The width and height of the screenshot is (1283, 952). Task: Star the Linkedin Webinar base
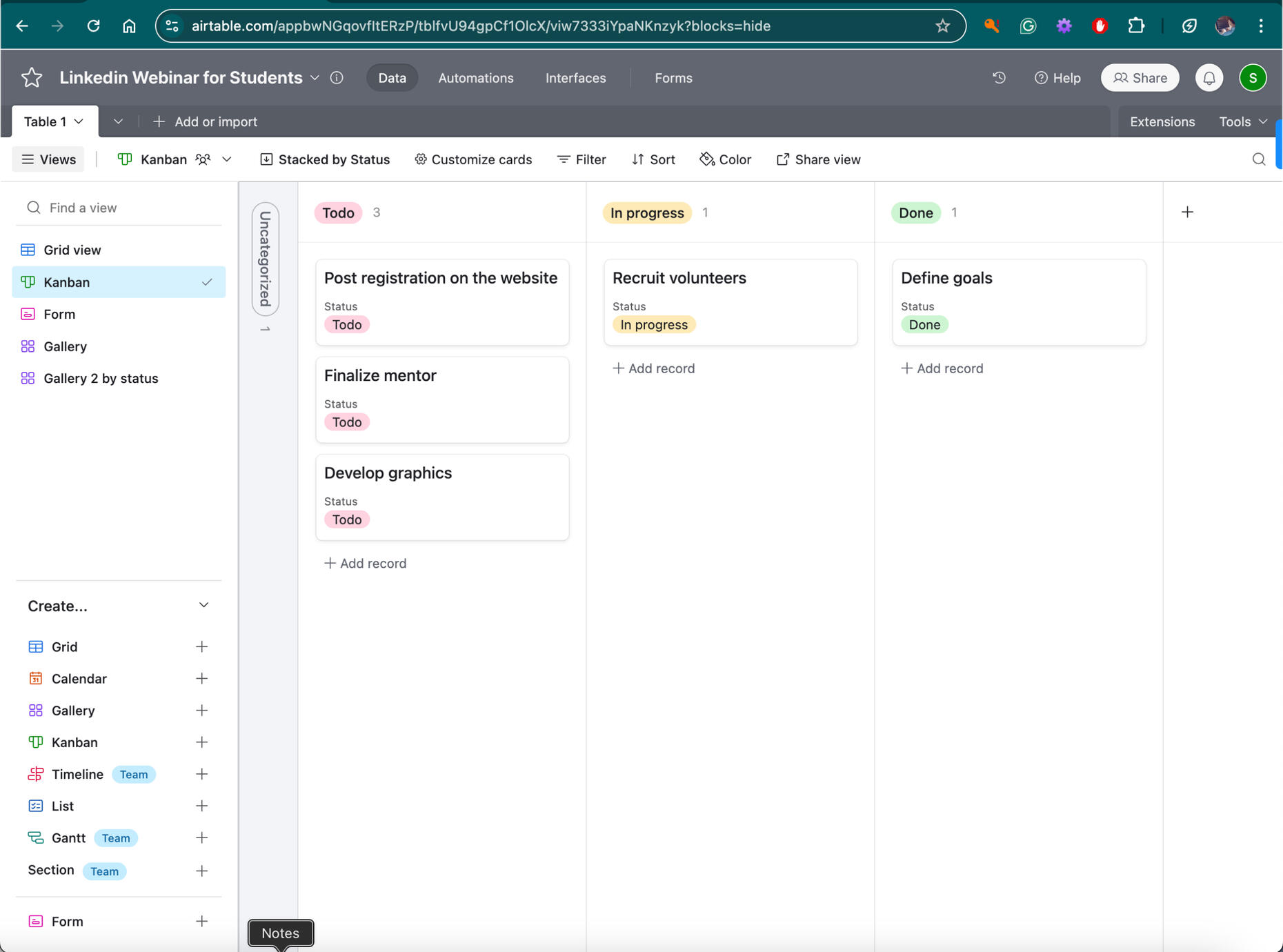pyautogui.click(x=31, y=77)
